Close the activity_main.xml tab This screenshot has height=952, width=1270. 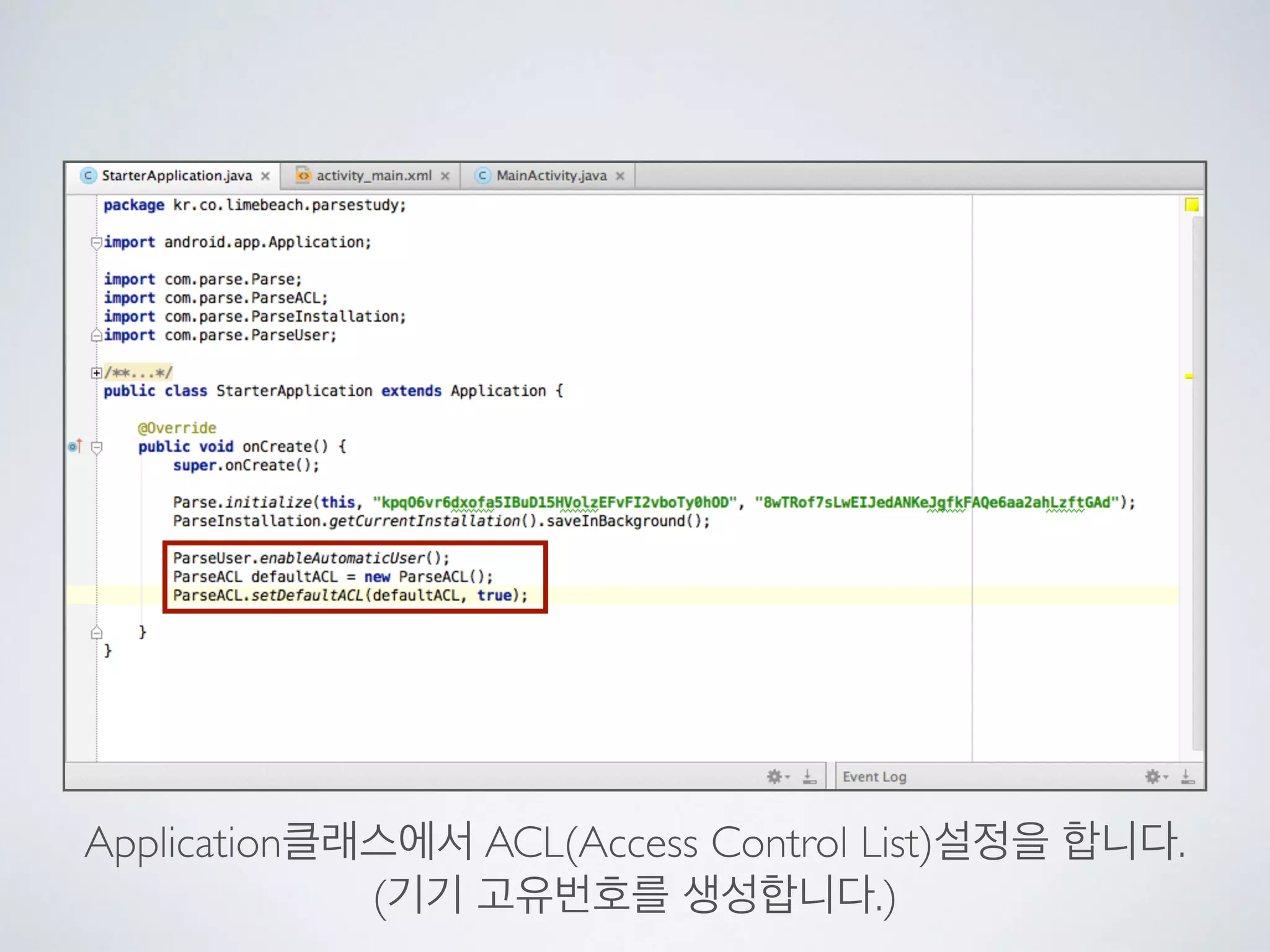[445, 176]
